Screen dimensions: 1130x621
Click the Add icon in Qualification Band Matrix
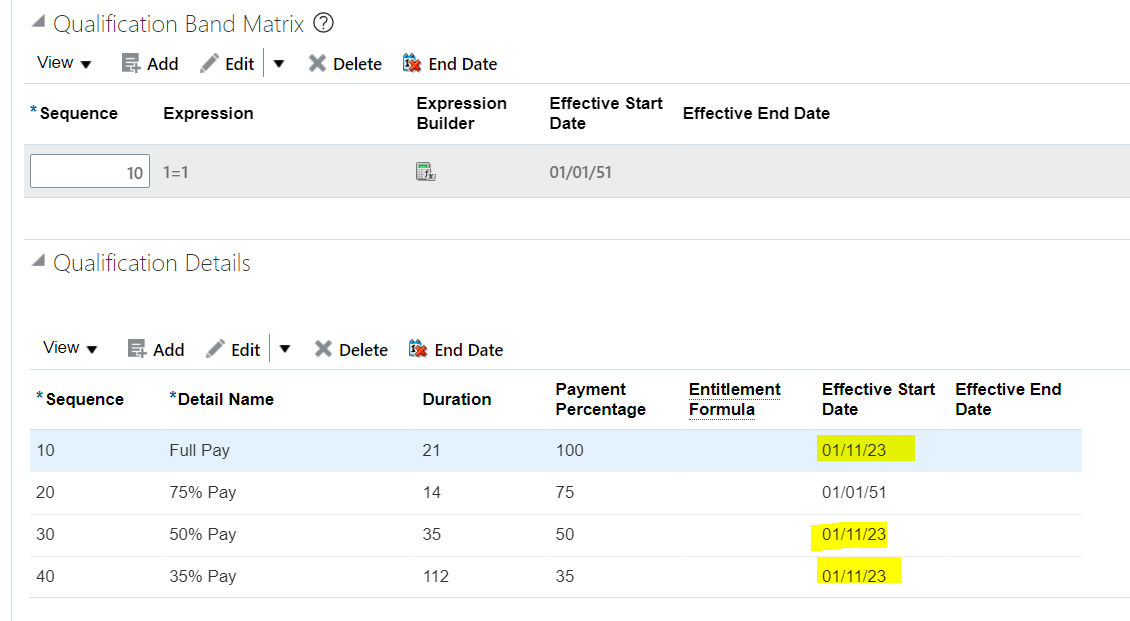coord(133,63)
